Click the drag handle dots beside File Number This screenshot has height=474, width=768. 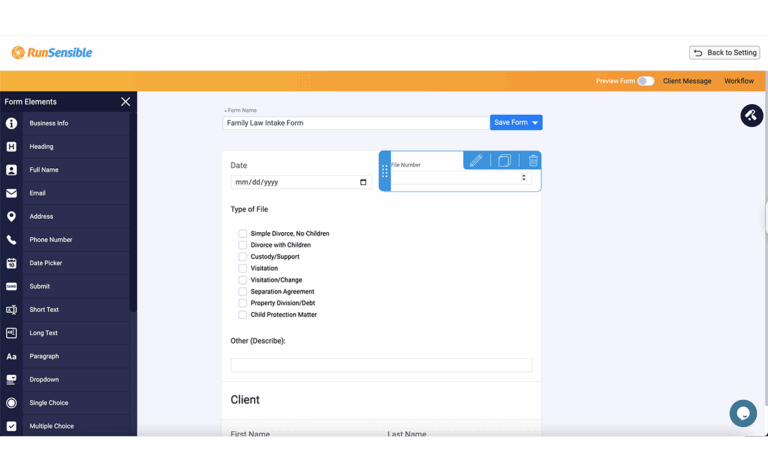click(385, 172)
